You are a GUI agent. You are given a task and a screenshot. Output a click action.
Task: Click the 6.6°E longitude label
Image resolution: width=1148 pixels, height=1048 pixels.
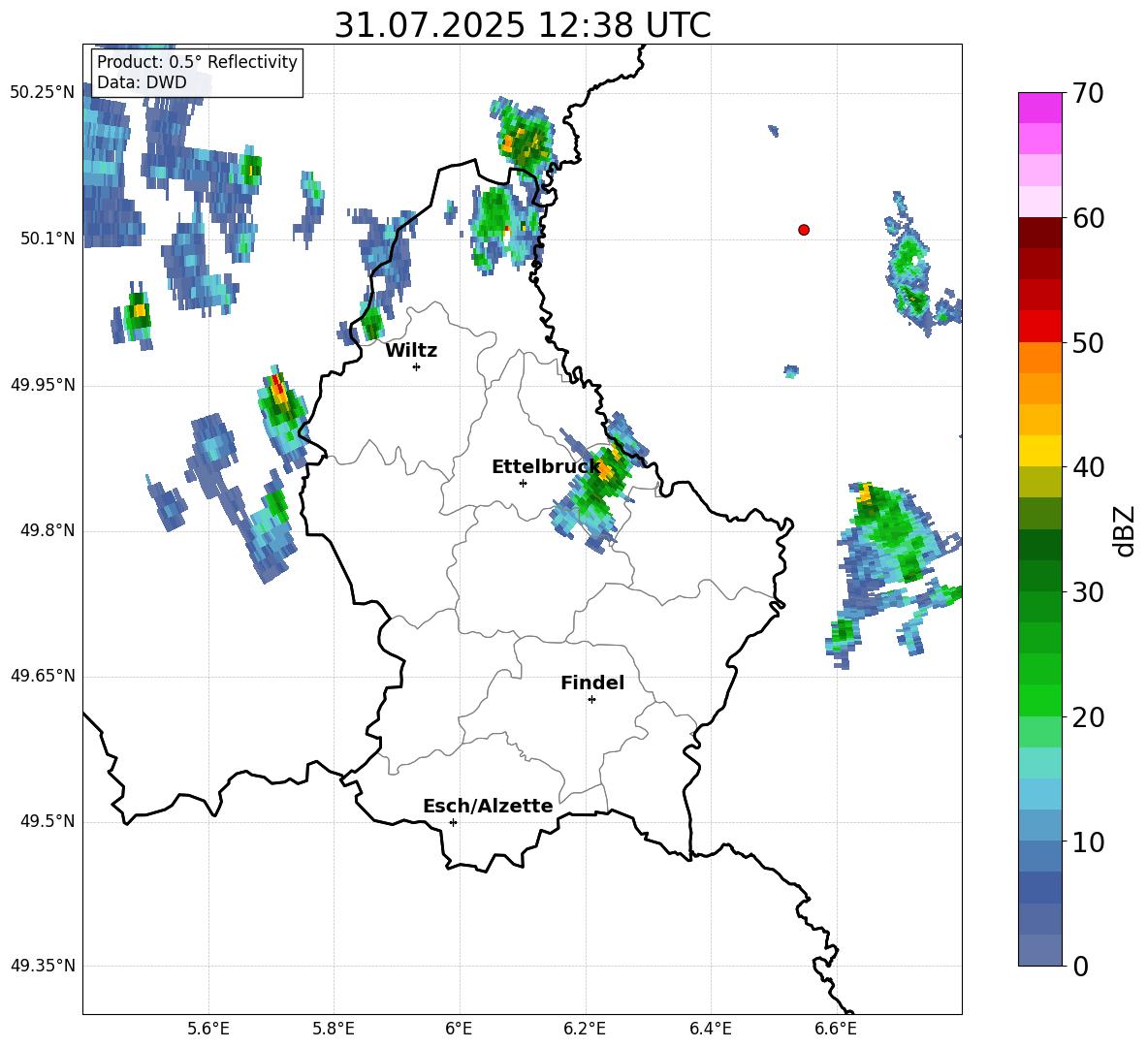click(x=836, y=1030)
